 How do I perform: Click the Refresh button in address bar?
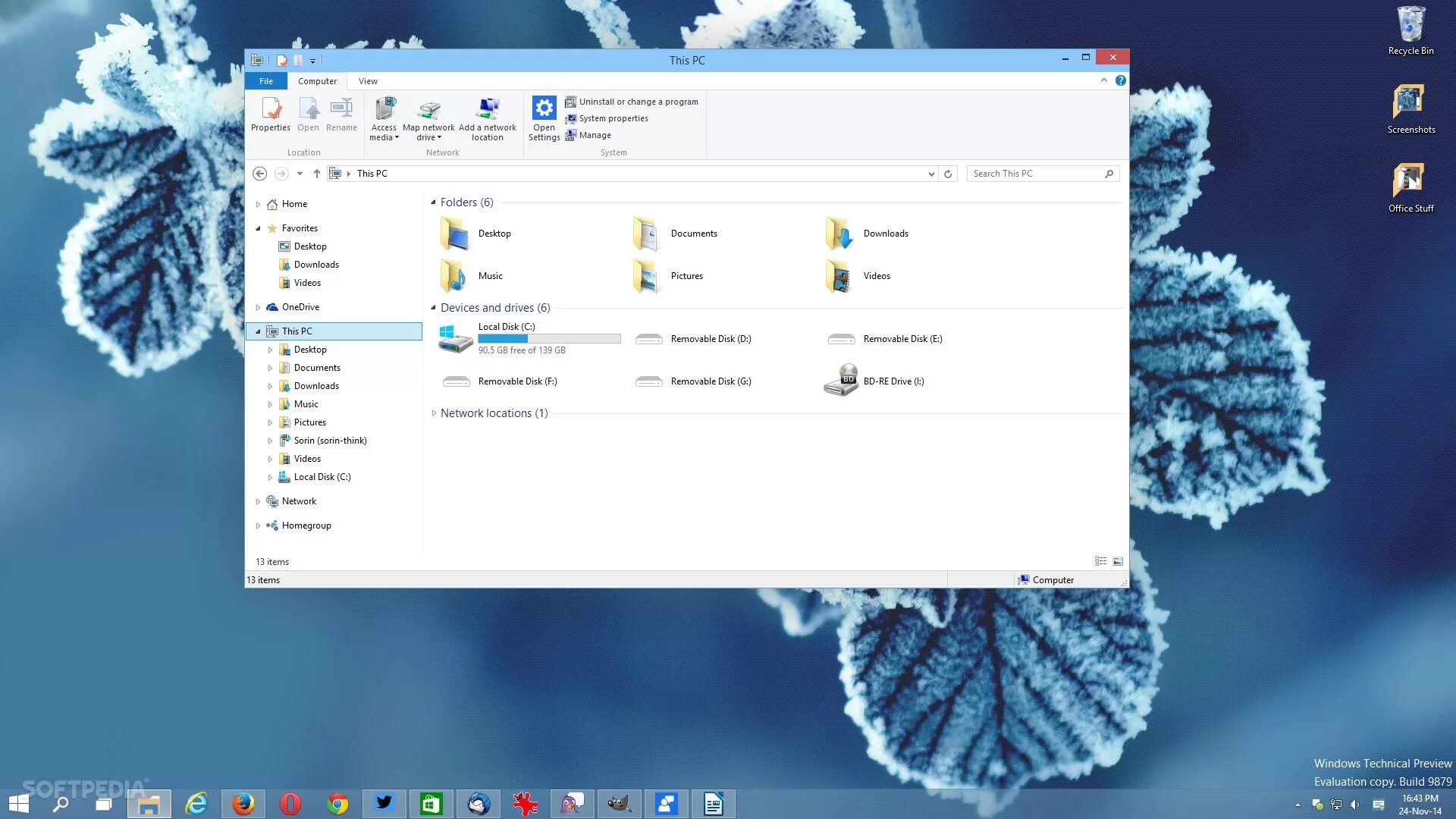click(948, 173)
